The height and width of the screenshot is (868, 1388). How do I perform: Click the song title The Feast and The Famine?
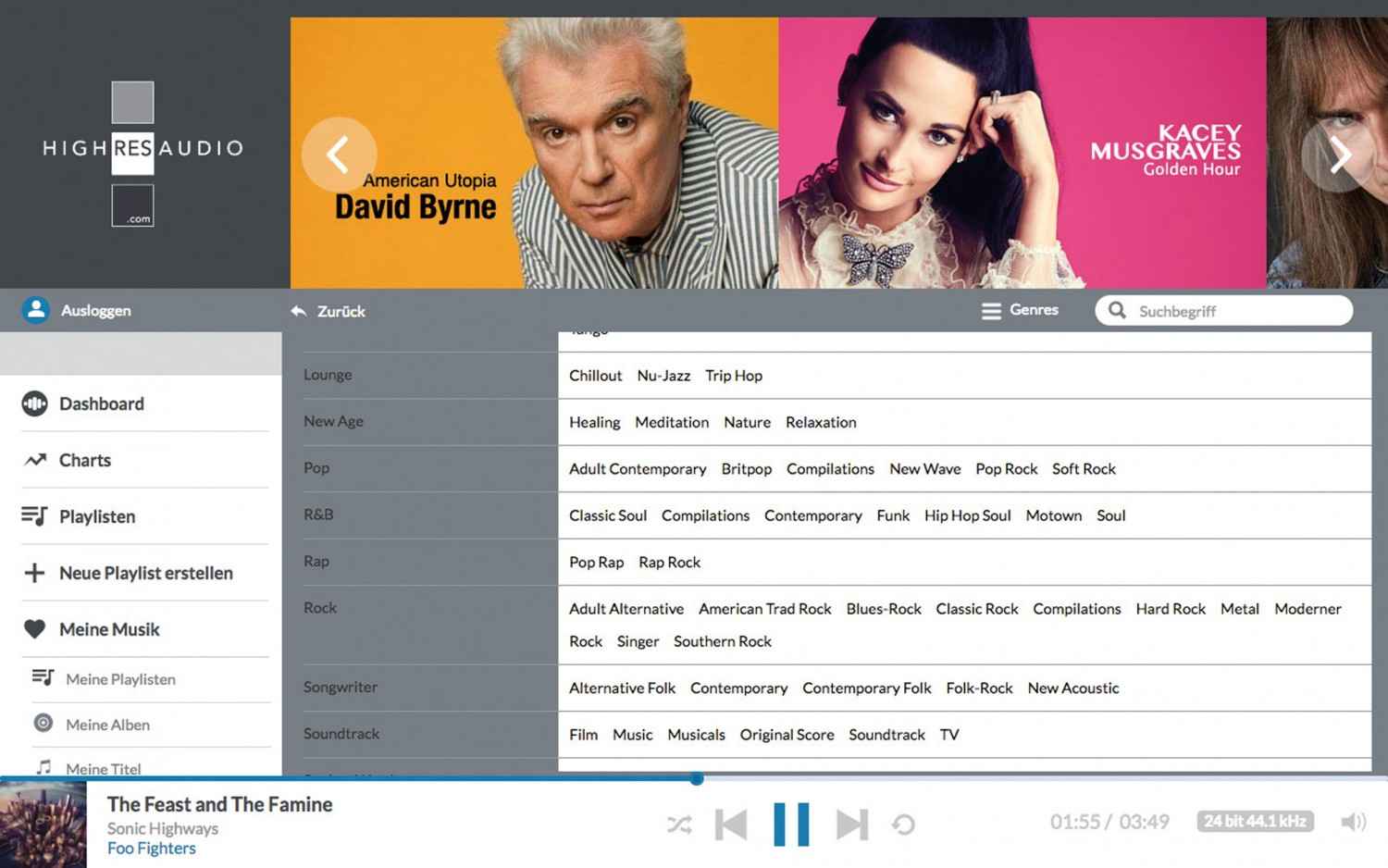click(219, 804)
